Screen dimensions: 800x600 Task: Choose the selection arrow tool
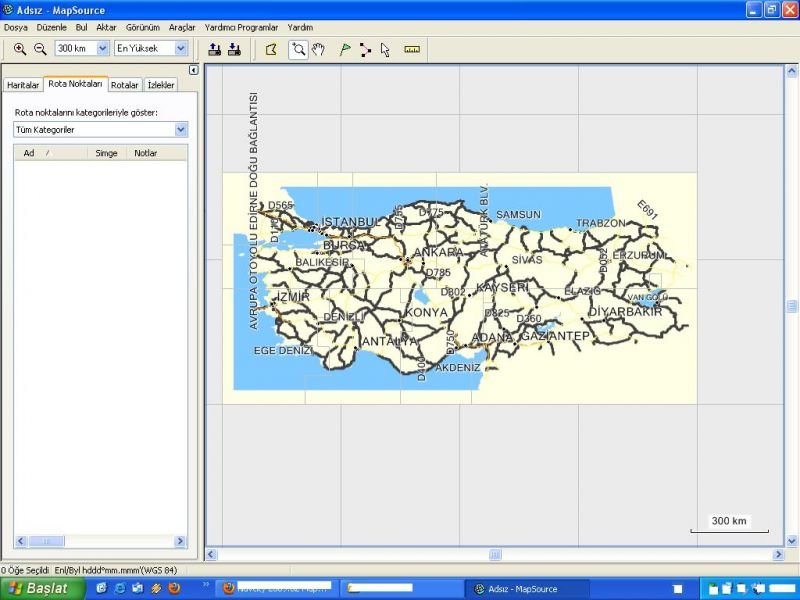tap(384, 48)
